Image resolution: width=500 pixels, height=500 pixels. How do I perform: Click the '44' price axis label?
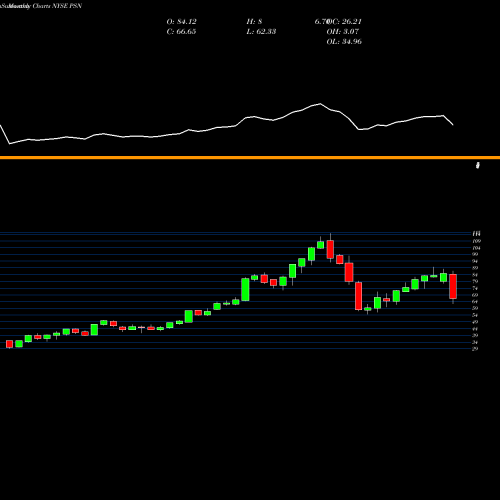(475, 329)
